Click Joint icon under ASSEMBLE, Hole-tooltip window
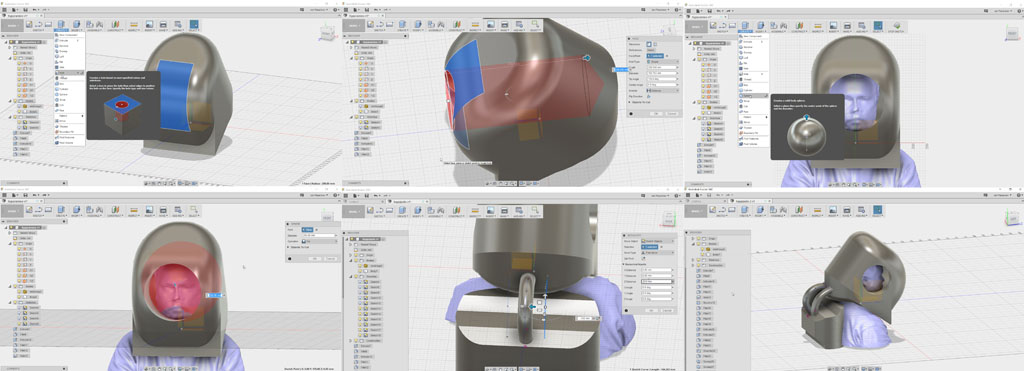Image resolution: width=1024 pixels, height=371 pixels. point(99,24)
